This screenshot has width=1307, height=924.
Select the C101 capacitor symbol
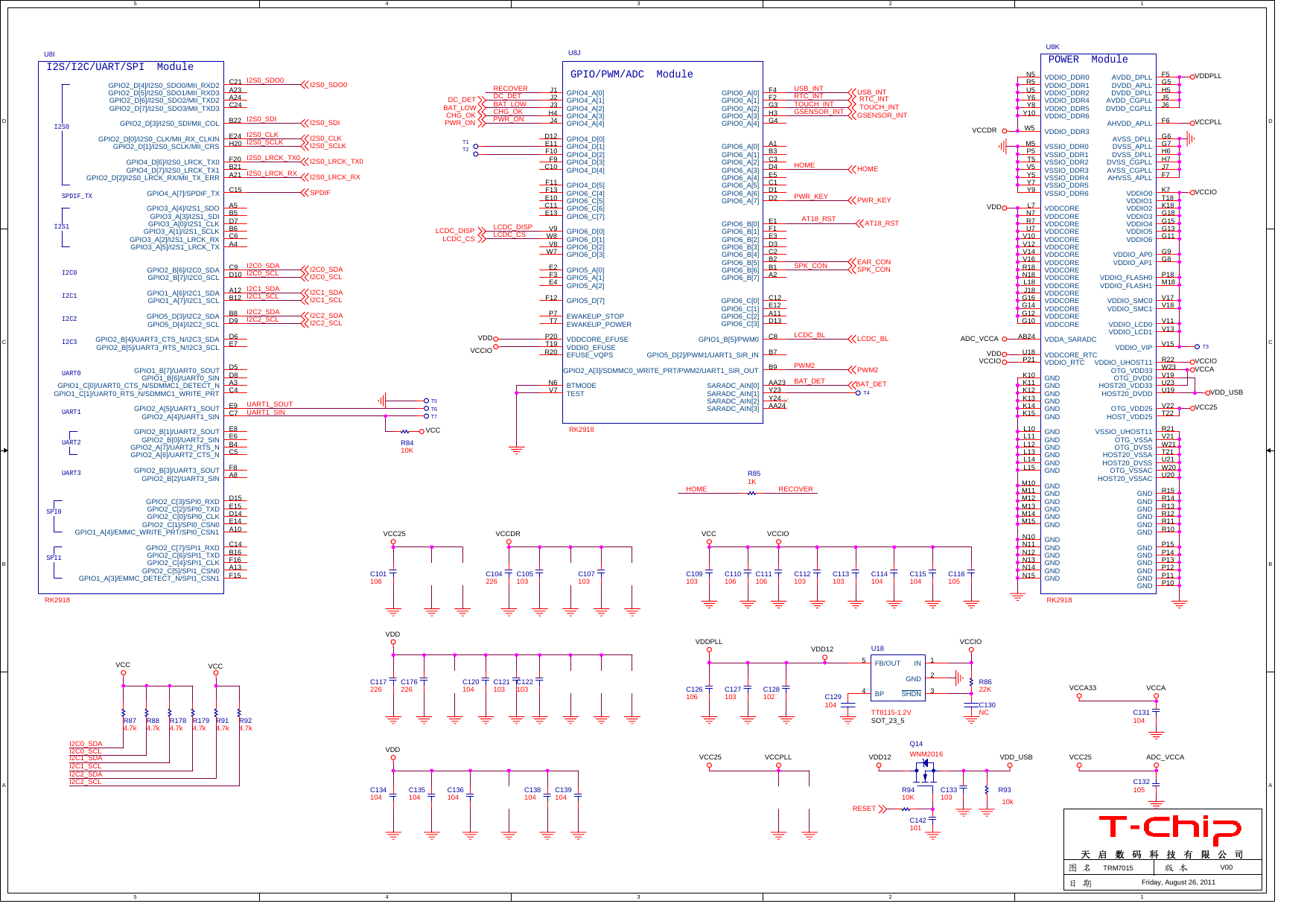click(393, 573)
